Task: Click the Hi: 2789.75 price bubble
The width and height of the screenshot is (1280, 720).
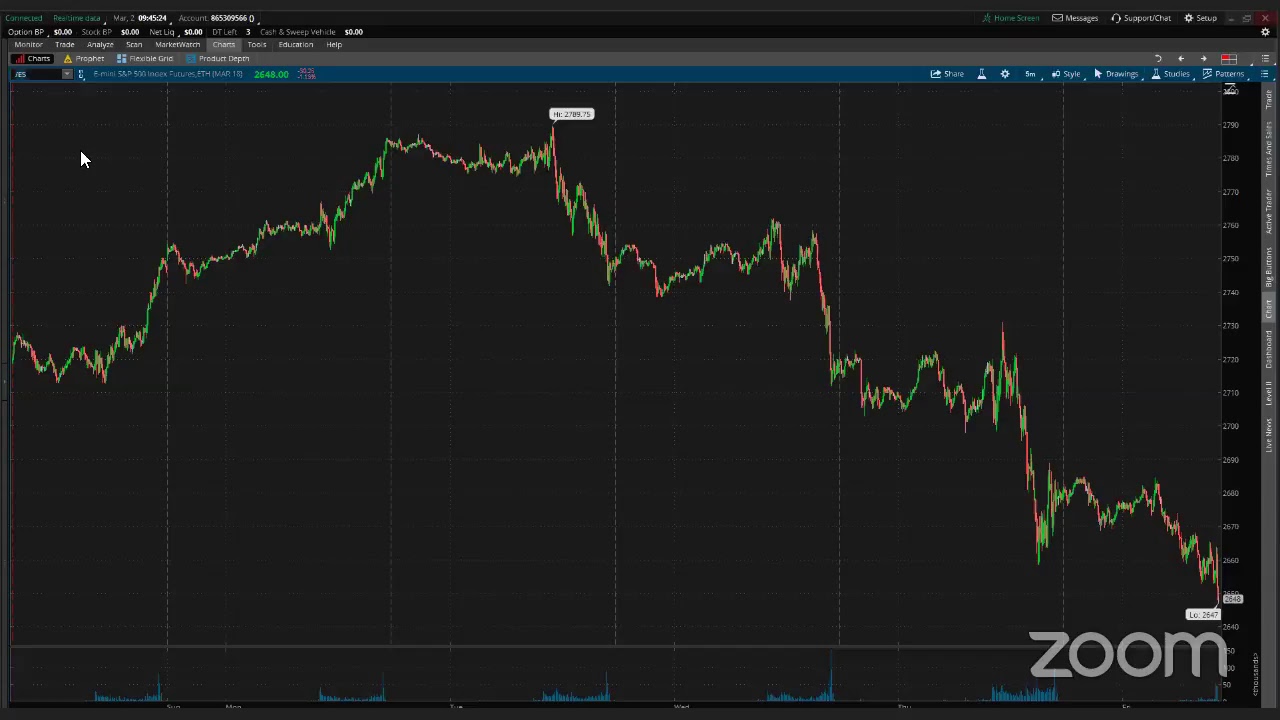Action: (572, 114)
